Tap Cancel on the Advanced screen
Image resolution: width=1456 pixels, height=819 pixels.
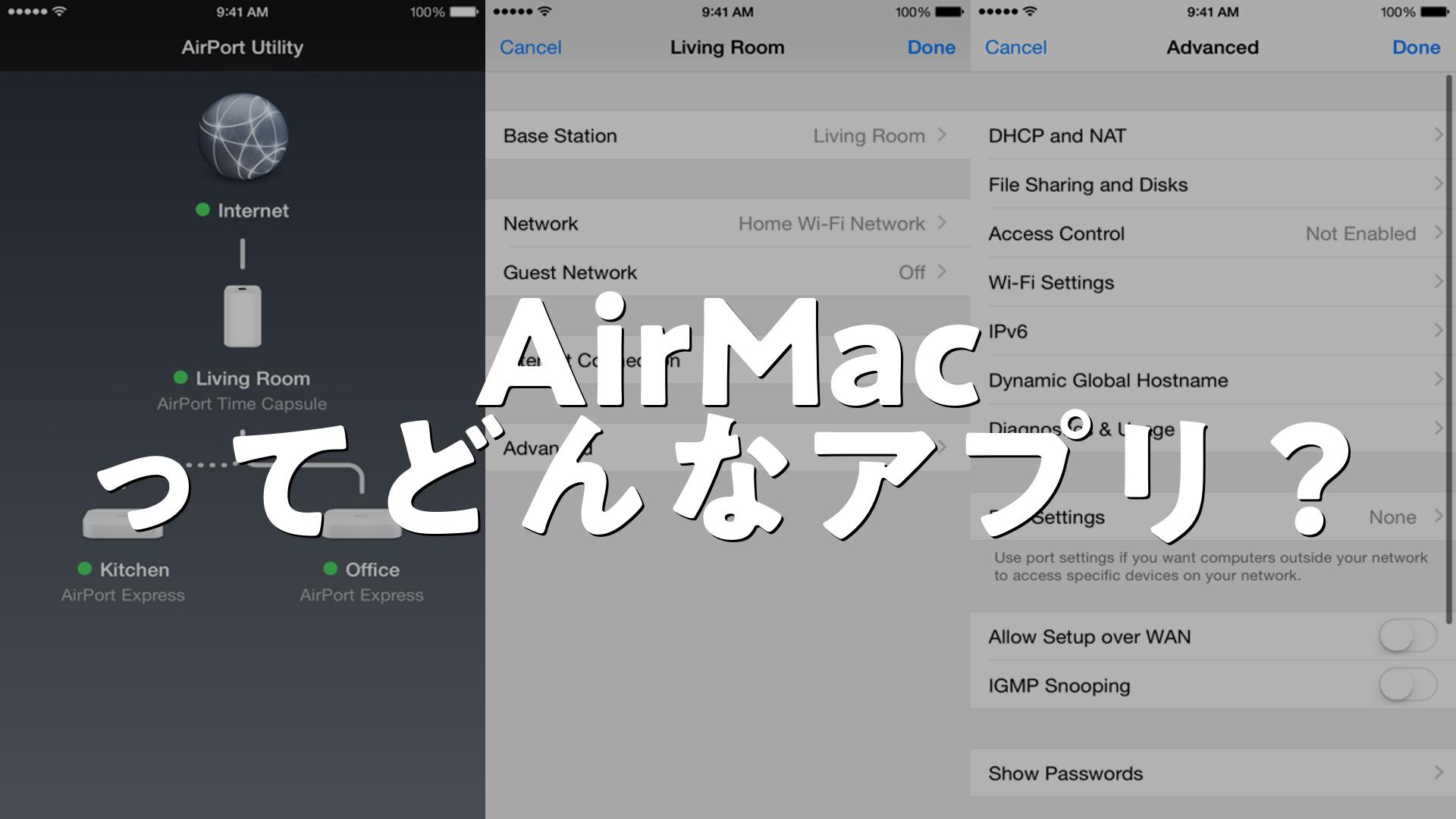(x=1015, y=47)
